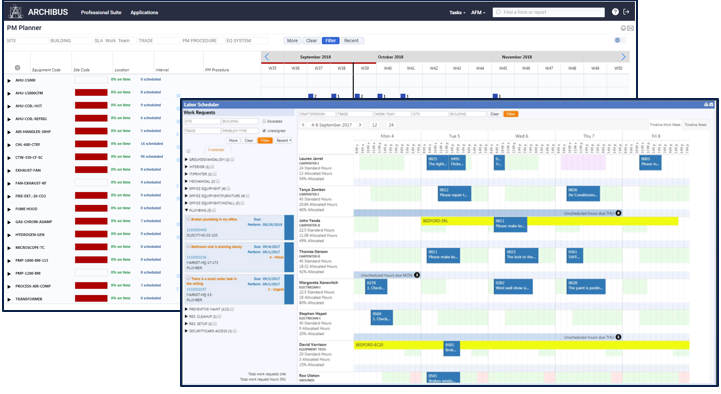Expand the AHU-15000 equipment row
Image resolution: width=721 pixels, height=394 pixels.
(9, 80)
